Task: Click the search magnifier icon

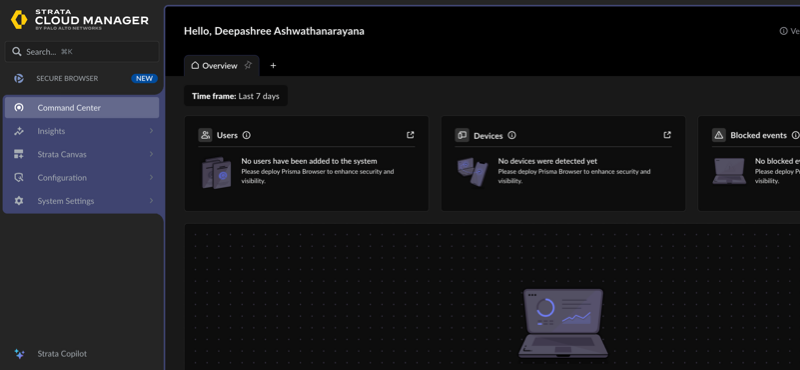Action: [x=17, y=52]
